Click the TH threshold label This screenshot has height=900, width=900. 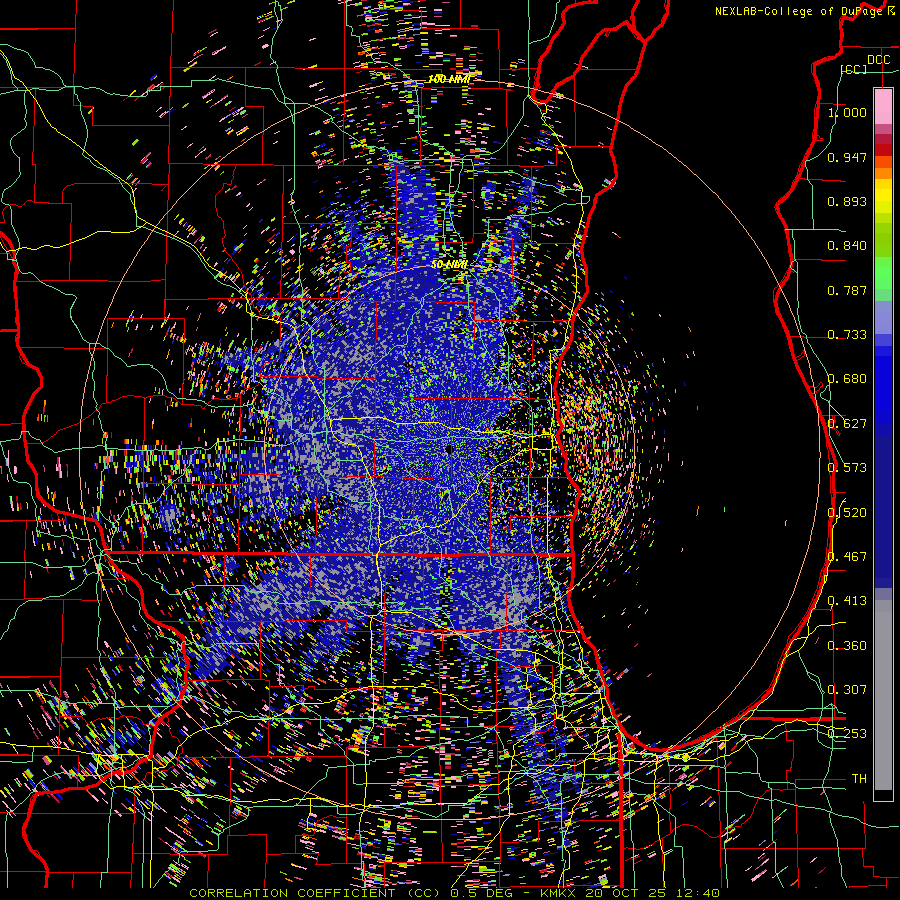point(859,779)
